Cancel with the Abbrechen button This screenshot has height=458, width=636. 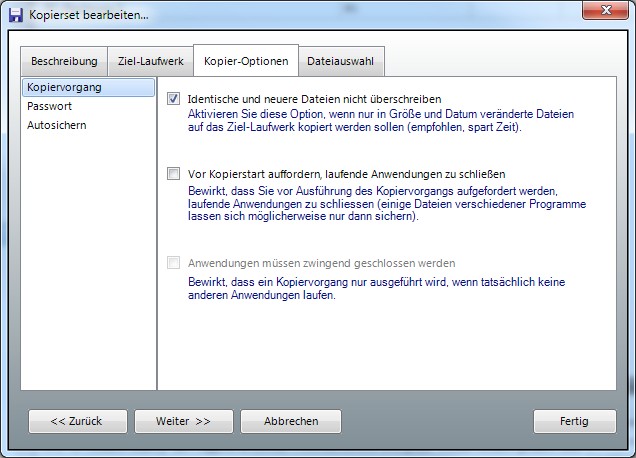coord(291,421)
